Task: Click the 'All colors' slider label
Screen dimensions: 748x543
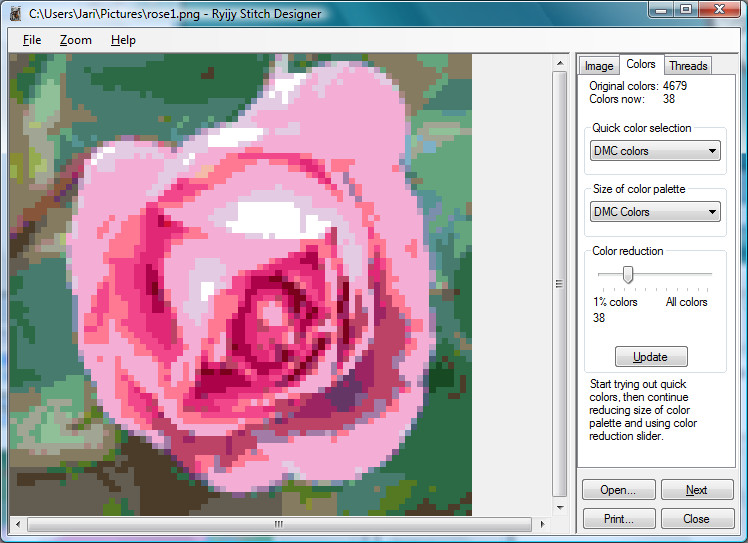Action: tap(686, 302)
